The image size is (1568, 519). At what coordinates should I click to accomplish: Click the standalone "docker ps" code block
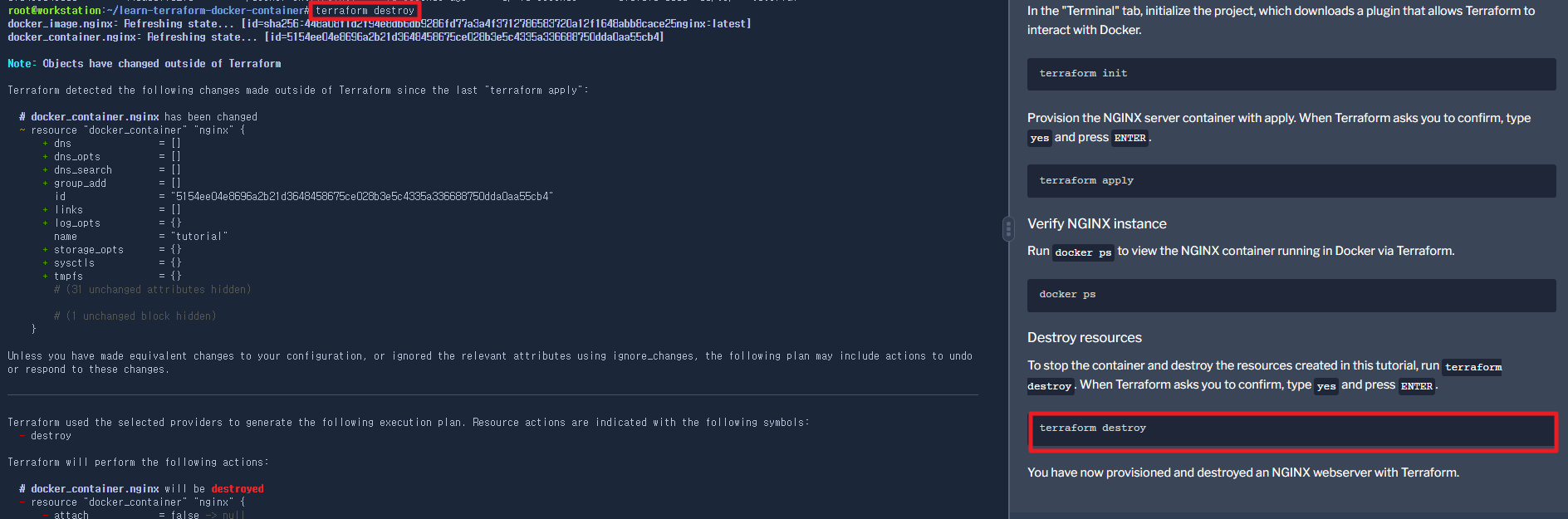pyautogui.click(x=1291, y=295)
